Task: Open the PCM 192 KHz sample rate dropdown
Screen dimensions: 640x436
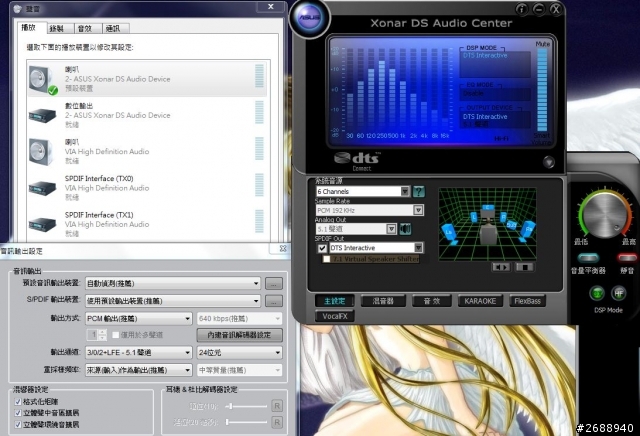Action: [369, 210]
